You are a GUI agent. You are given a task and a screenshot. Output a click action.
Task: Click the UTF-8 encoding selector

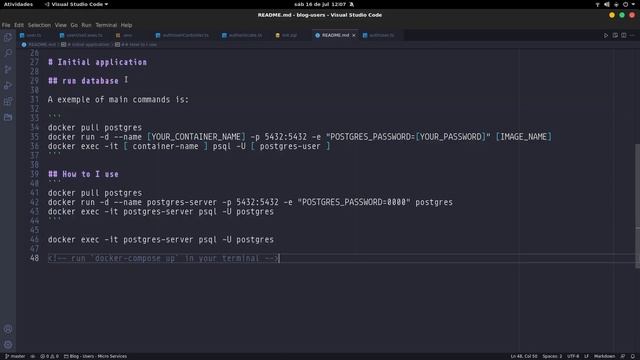573,356
